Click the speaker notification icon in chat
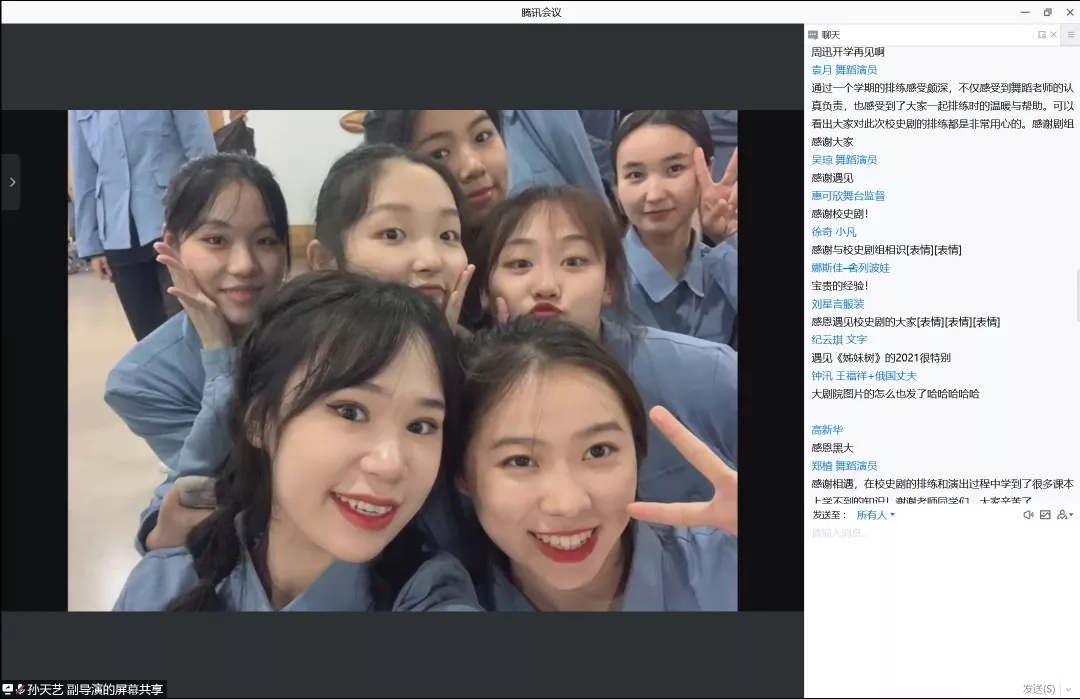Viewport: 1080px width, 699px height. (x=1028, y=515)
